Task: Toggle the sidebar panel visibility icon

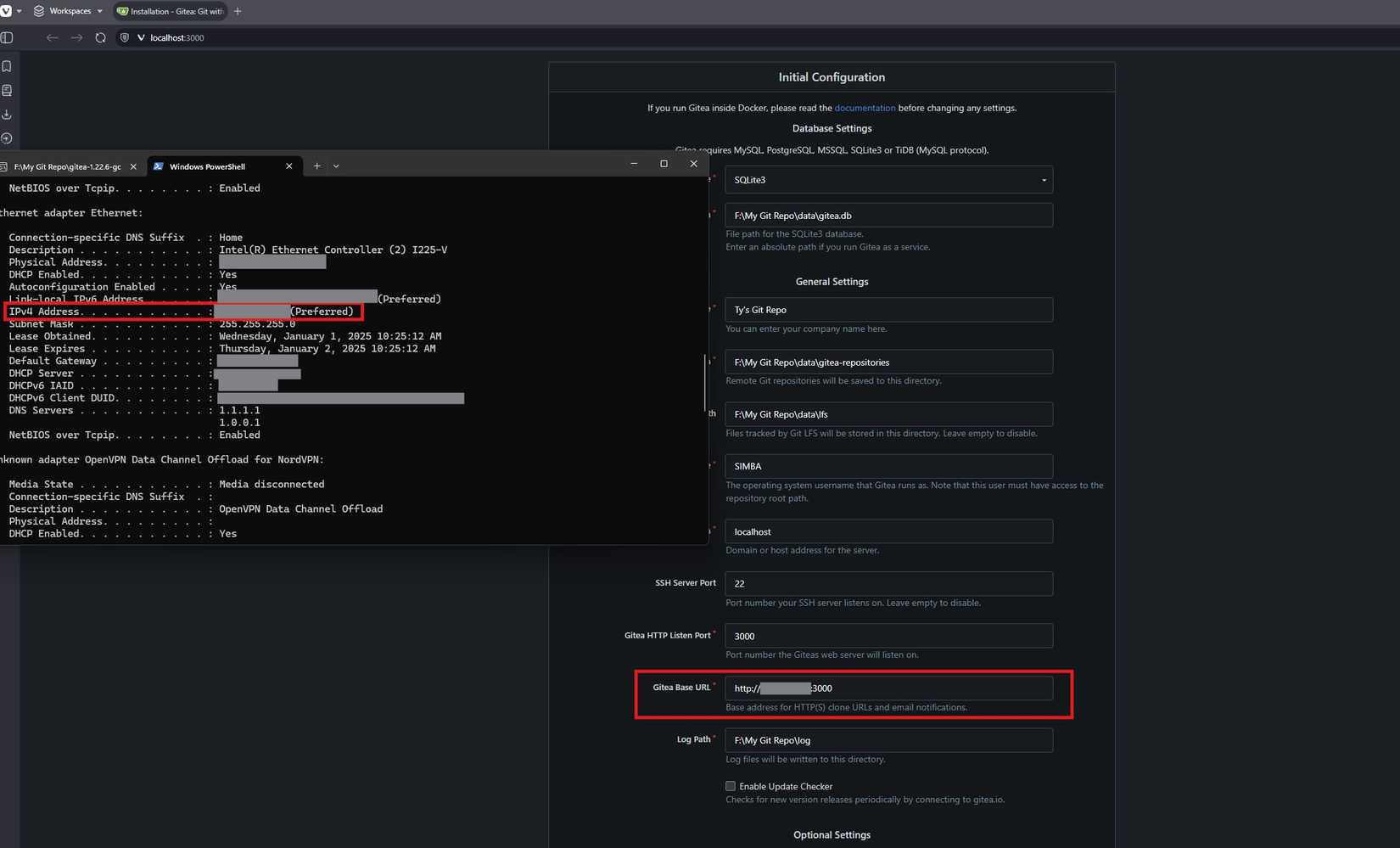Action: pyautogui.click(x=7, y=37)
